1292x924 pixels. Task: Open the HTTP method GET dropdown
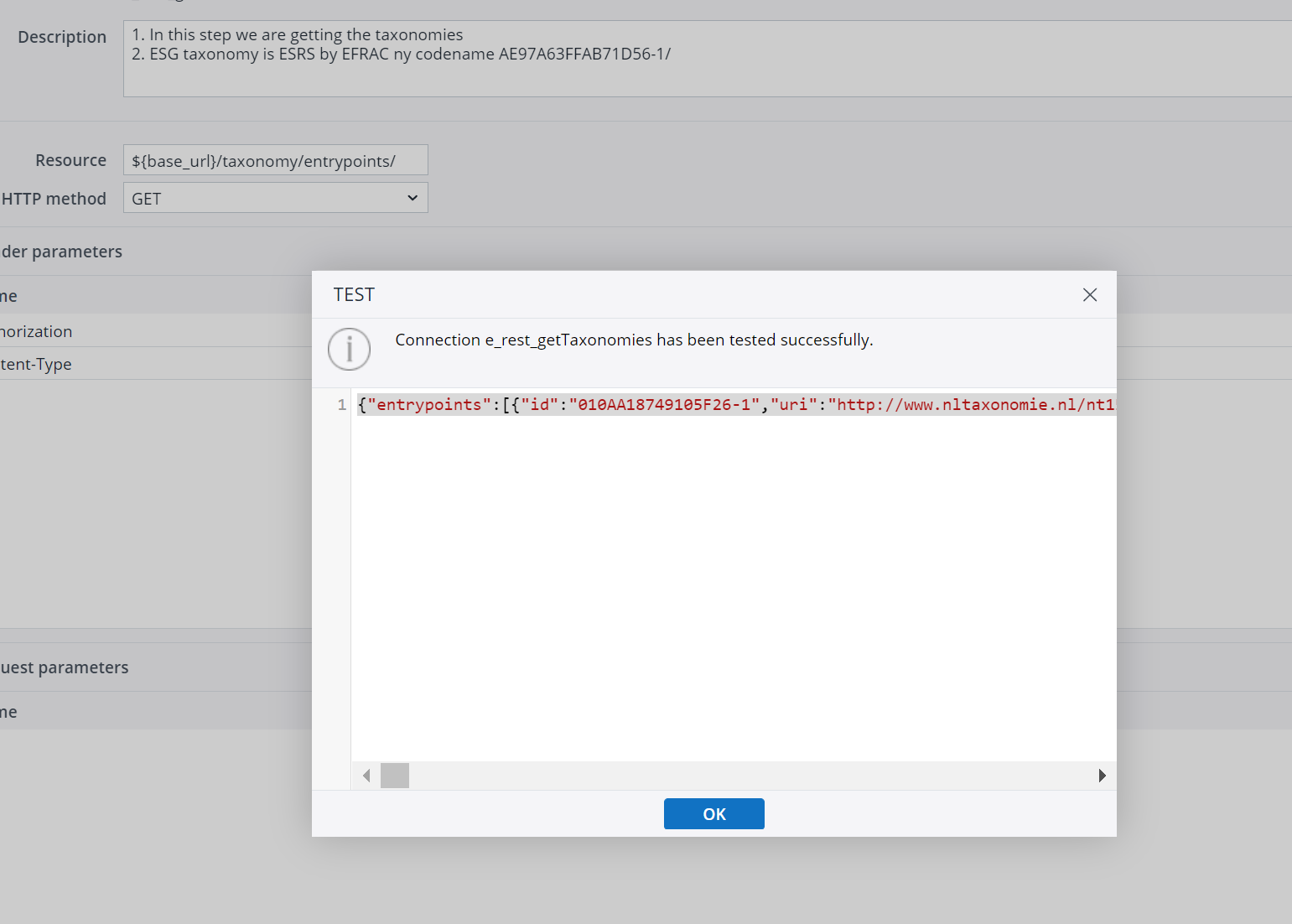(x=275, y=198)
